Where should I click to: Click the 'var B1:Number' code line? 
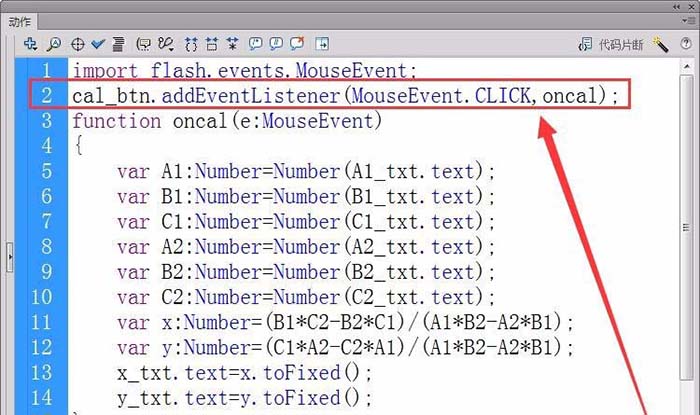coord(306,196)
